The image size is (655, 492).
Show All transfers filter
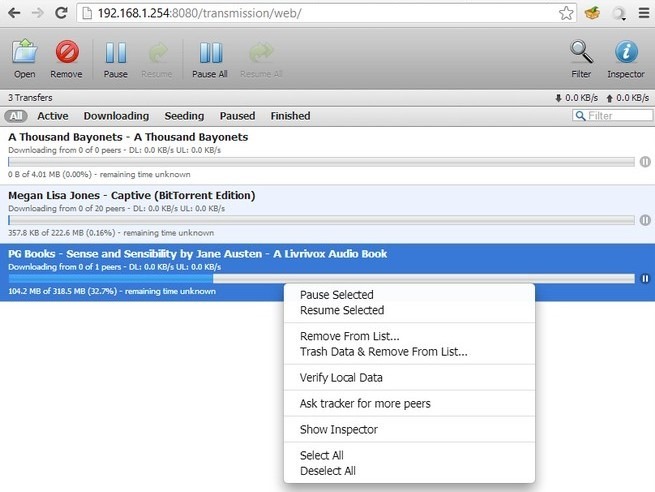click(x=16, y=116)
